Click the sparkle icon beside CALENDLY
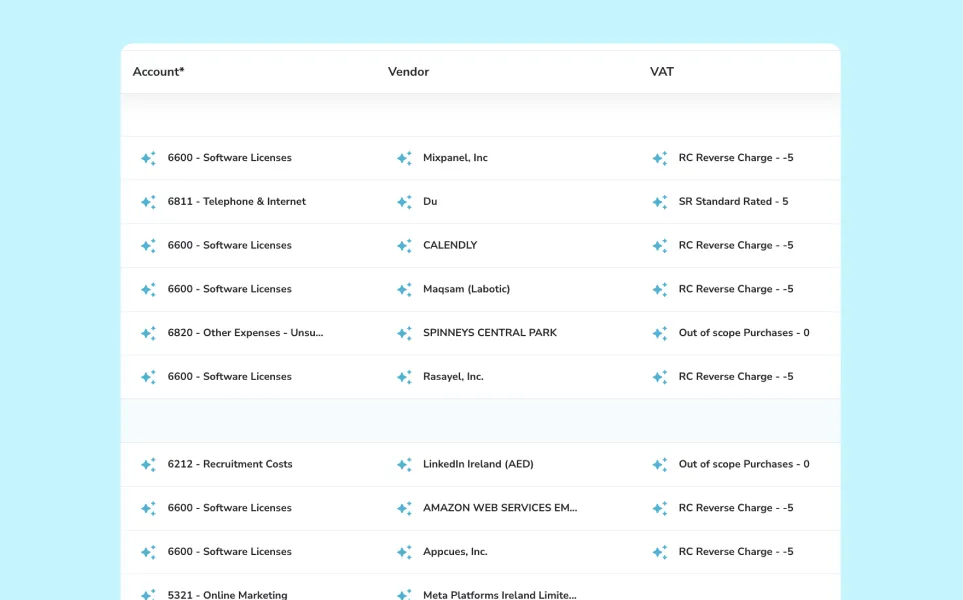 pyautogui.click(x=404, y=245)
